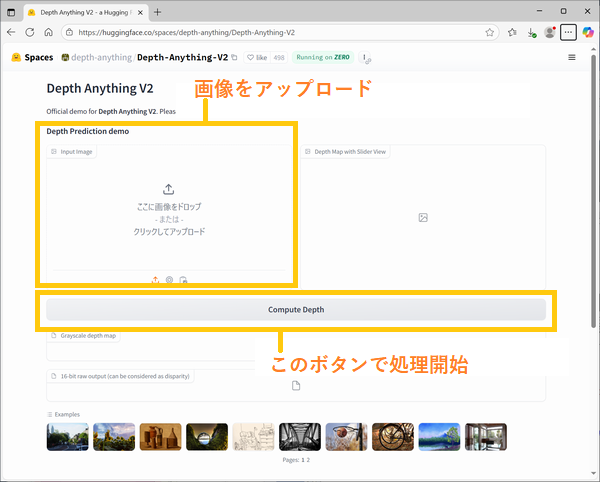The height and width of the screenshot is (482, 600).
Task: Select the webcam source icon
Action: (x=169, y=280)
